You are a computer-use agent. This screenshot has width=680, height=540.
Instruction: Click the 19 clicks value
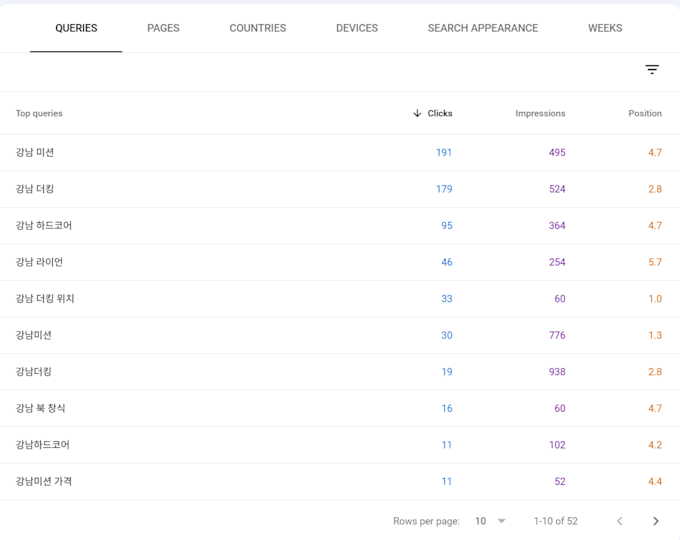pyautogui.click(x=447, y=372)
